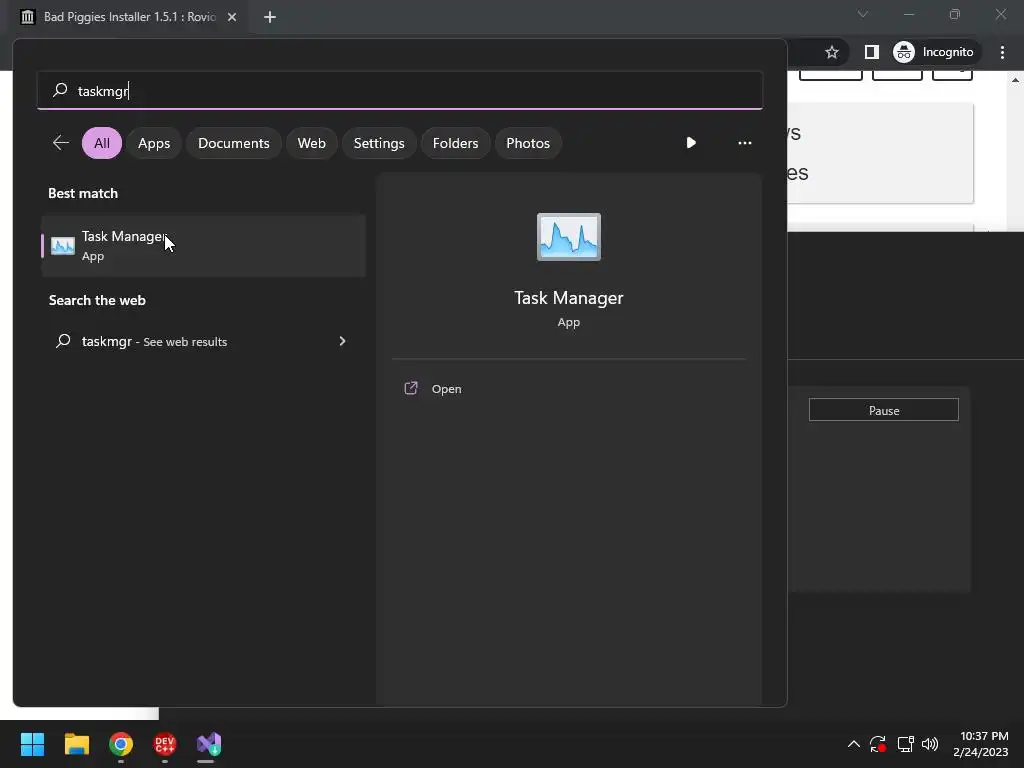Show hidden system tray icons
The width and height of the screenshot is (1024, 768).
pos(854,744)
